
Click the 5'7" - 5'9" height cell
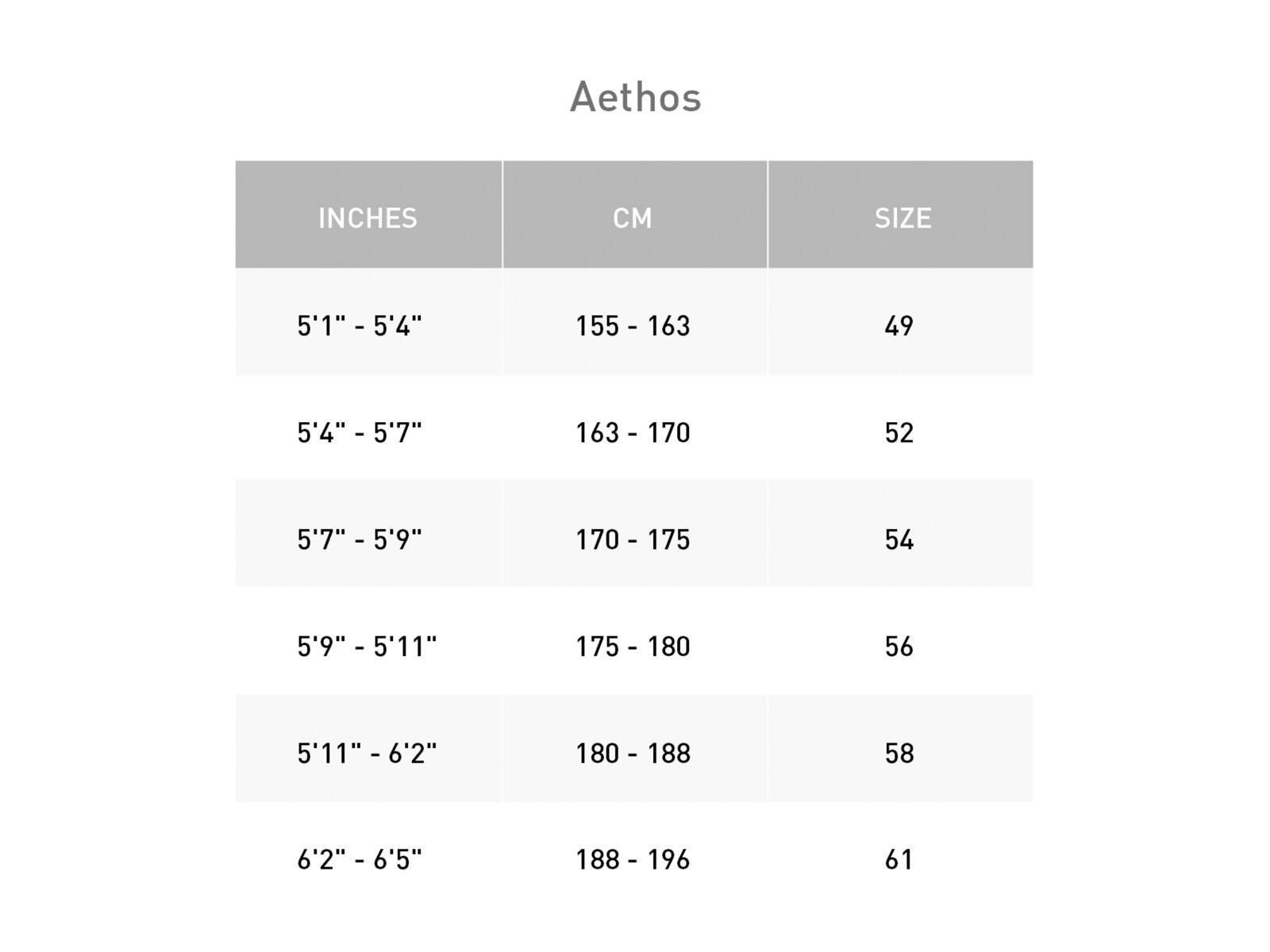(360, 540)
